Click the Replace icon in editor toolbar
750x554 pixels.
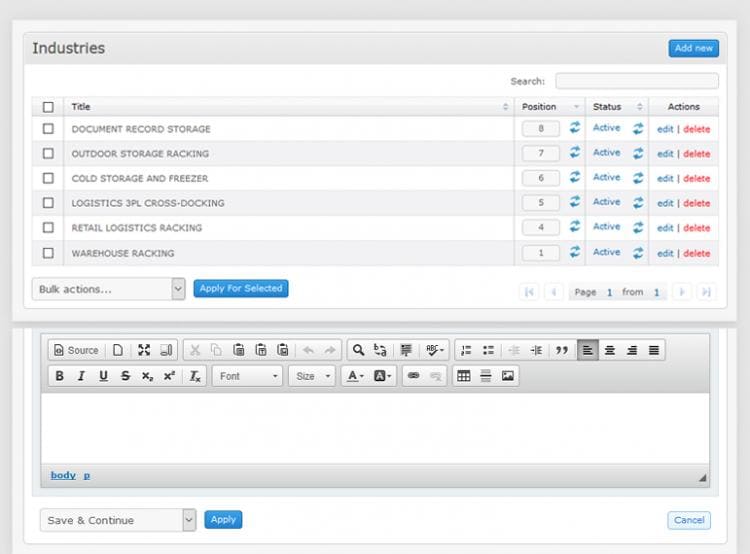tap(380, 350)
